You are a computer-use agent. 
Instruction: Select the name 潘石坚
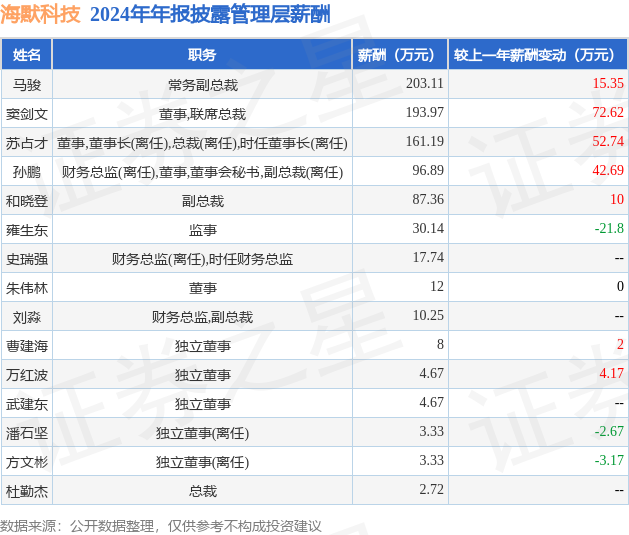tap(27, 433)
